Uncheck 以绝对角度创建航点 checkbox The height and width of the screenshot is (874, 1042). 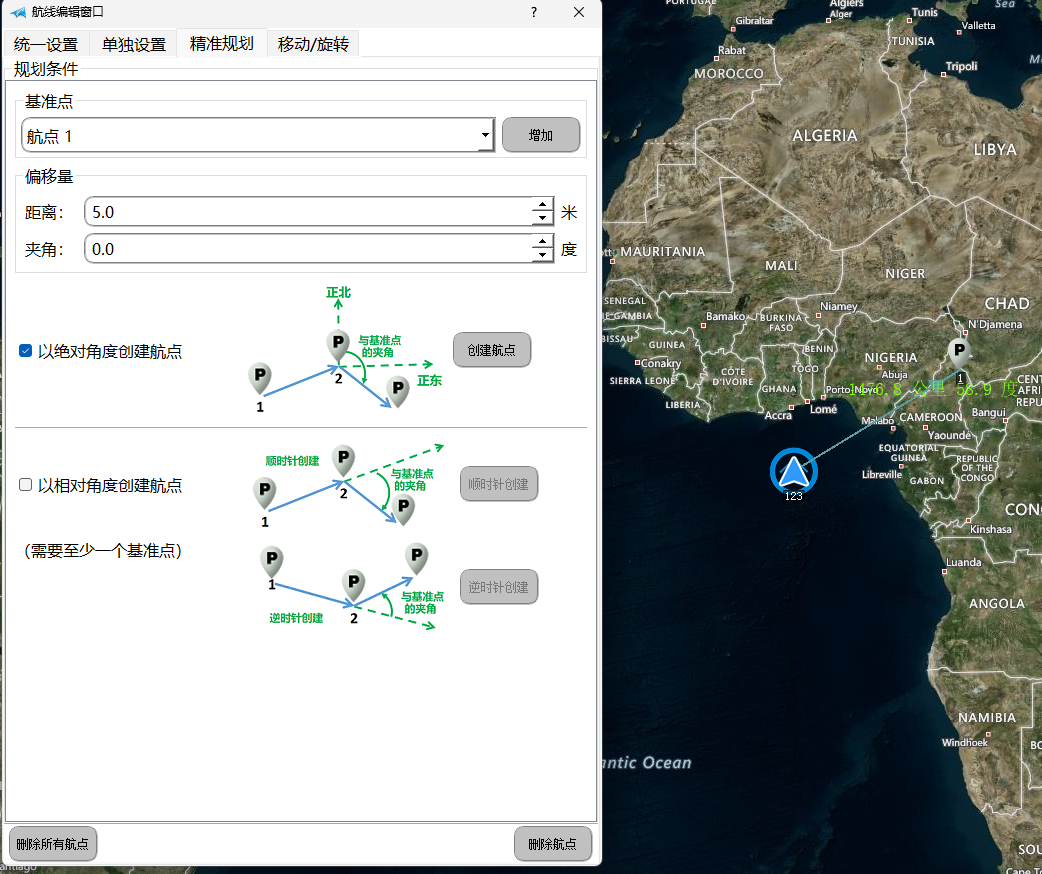(26, 351)
